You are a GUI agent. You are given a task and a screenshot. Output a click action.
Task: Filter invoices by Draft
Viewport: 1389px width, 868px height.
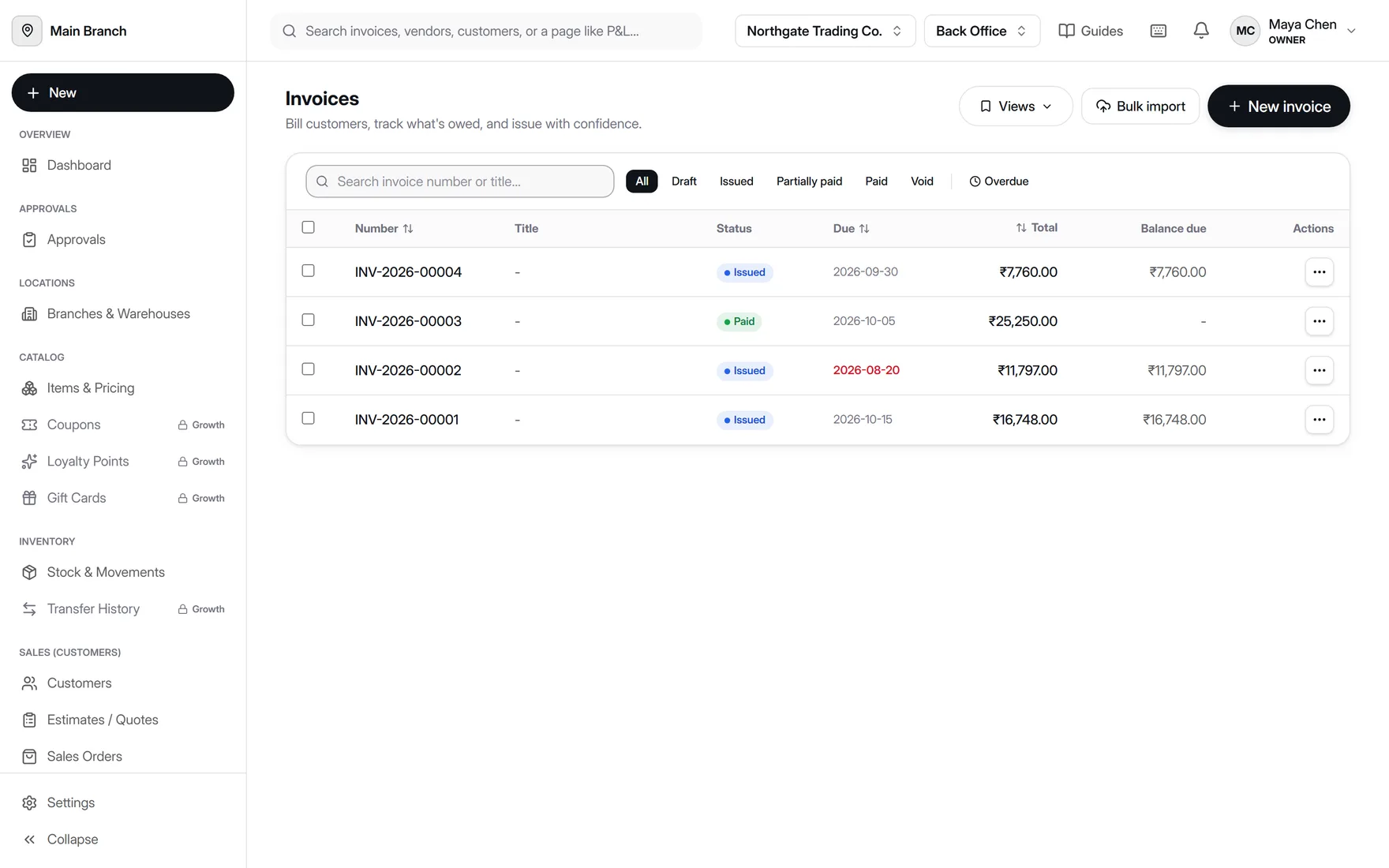tap(683, 181)
